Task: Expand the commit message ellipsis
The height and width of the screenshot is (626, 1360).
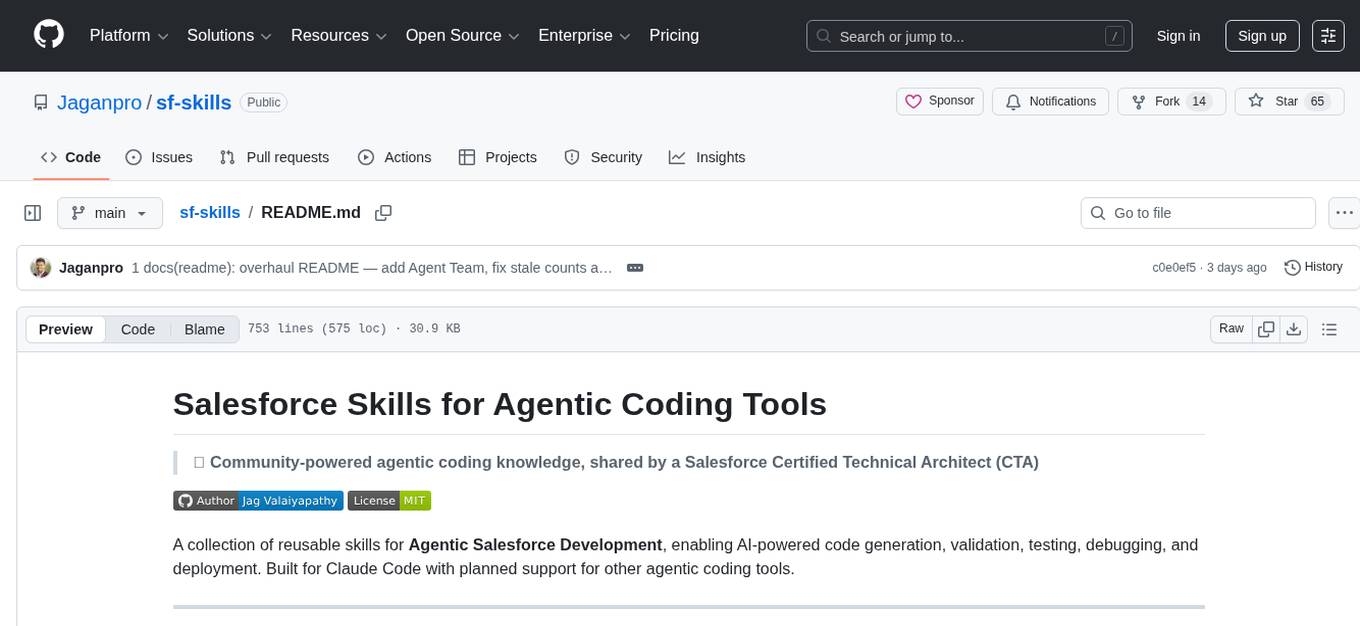Action: tap(634, 268)
